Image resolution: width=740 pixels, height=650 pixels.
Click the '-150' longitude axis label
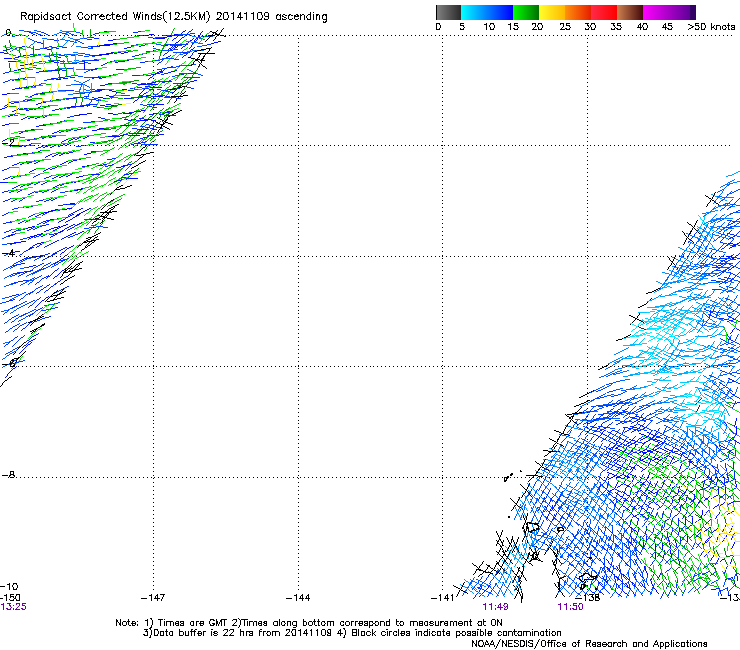pyautogui.click(x=11, y=598)
